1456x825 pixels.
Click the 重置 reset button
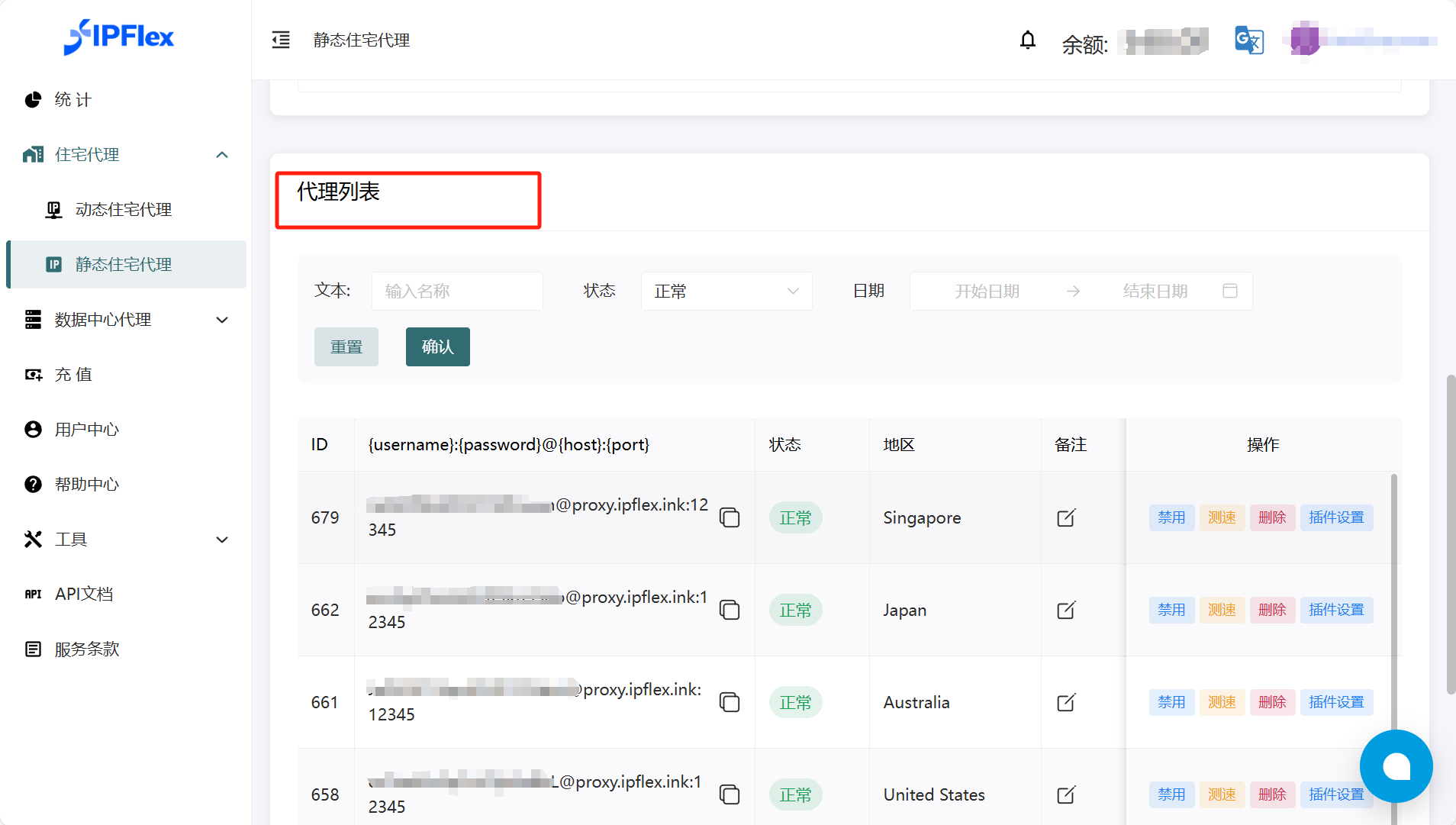click(346, 346)
